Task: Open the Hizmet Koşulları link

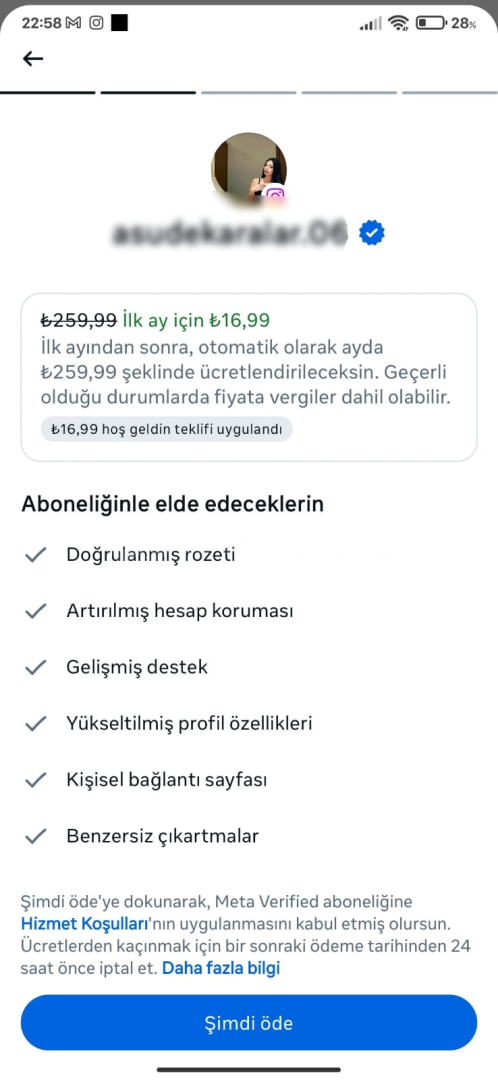Action: click(x=85, y=924)
